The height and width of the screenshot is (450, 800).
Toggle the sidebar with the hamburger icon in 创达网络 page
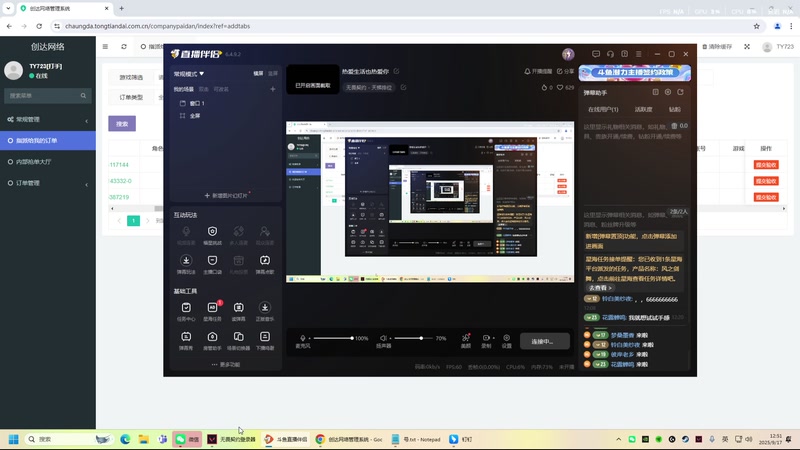(x=105, y=46)
